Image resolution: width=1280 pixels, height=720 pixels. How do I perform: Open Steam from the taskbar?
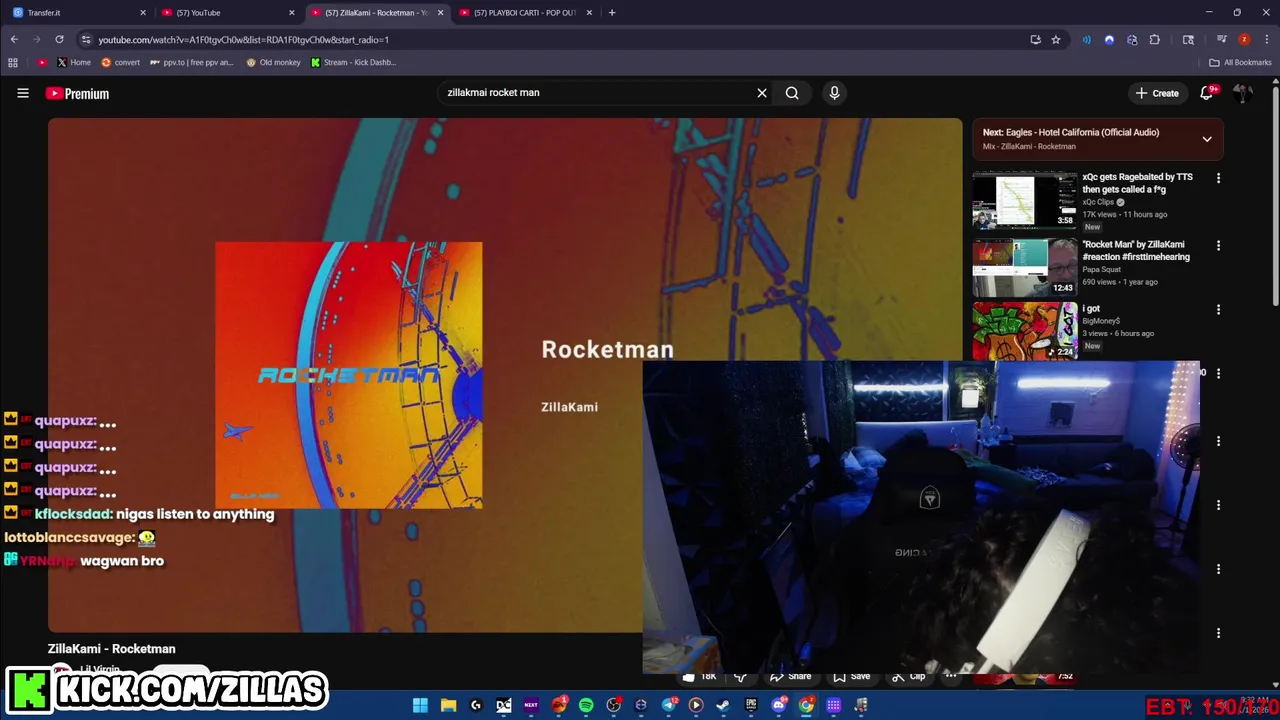pos(723,705)
